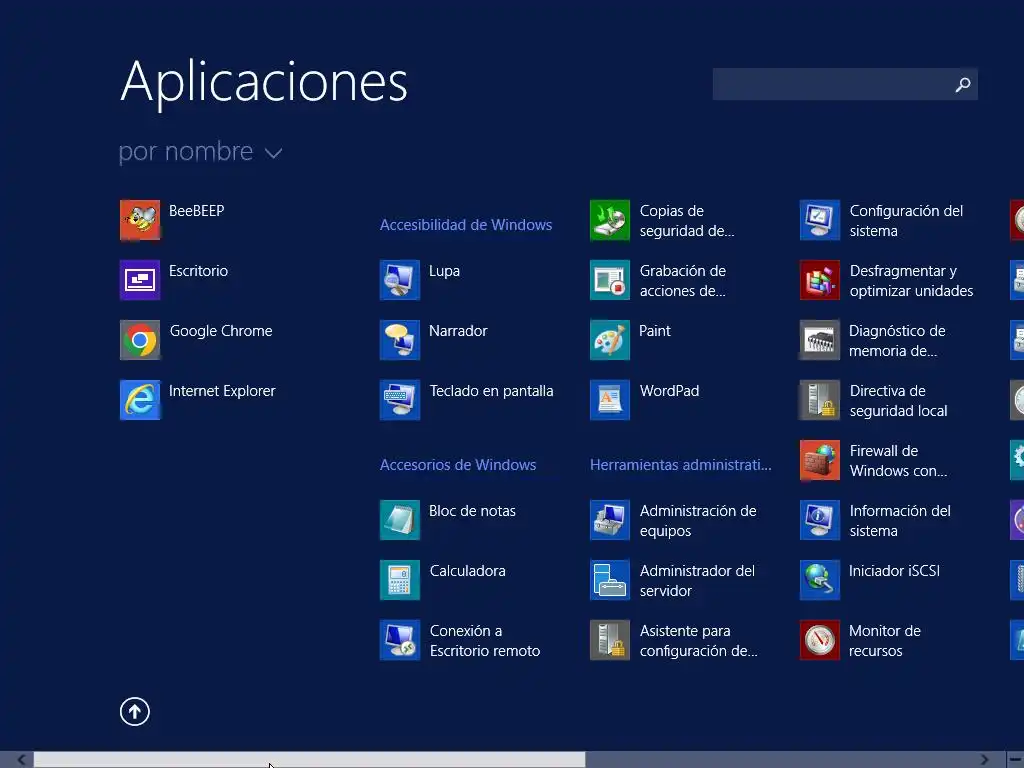
Task: Click the scrollbar right arrow
Action: click(x=984, y=760)
